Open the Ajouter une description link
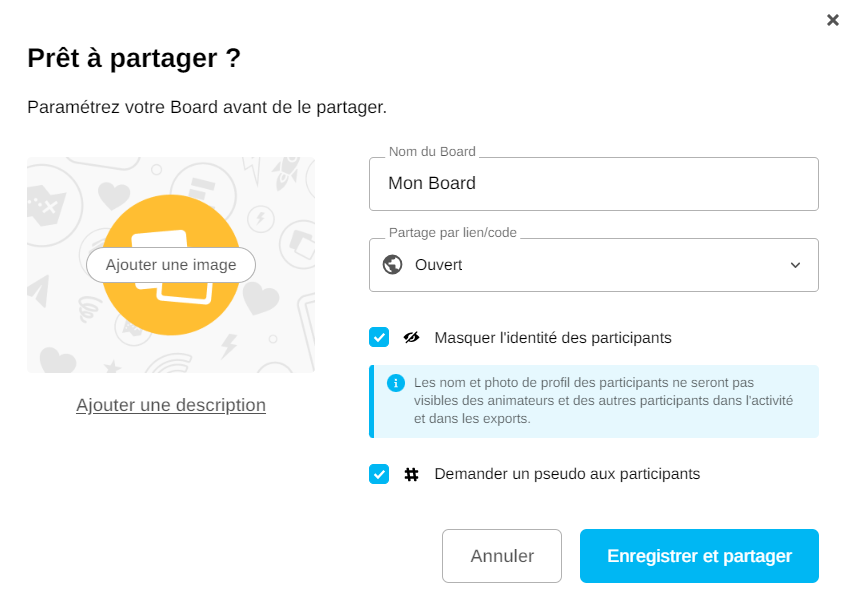Screen dimensions: 848x593 [171, 405]
